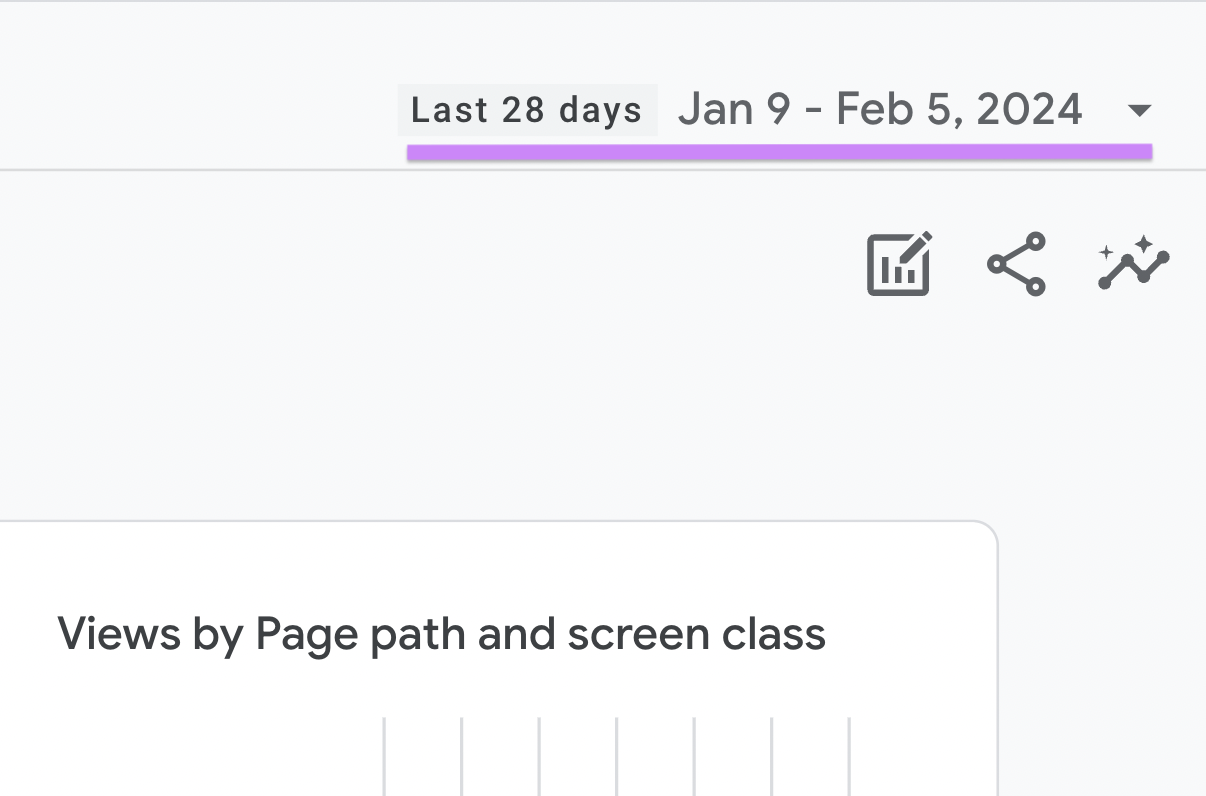Click the dropdown caret next to dates
The image size is (1206, 796).
tap(1139, 110)
